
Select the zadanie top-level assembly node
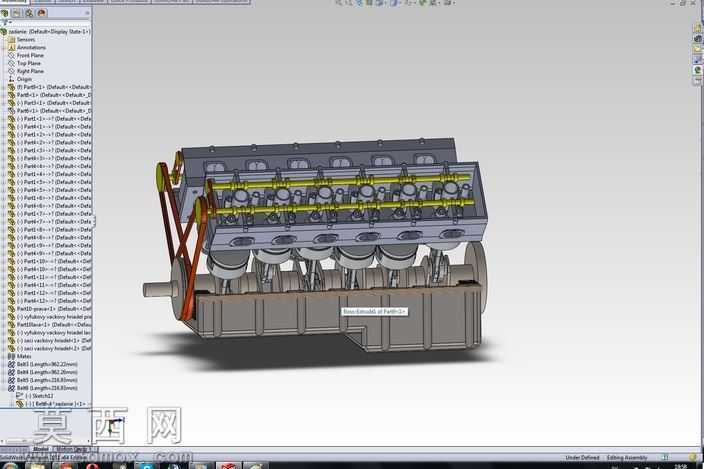[48, 31]
